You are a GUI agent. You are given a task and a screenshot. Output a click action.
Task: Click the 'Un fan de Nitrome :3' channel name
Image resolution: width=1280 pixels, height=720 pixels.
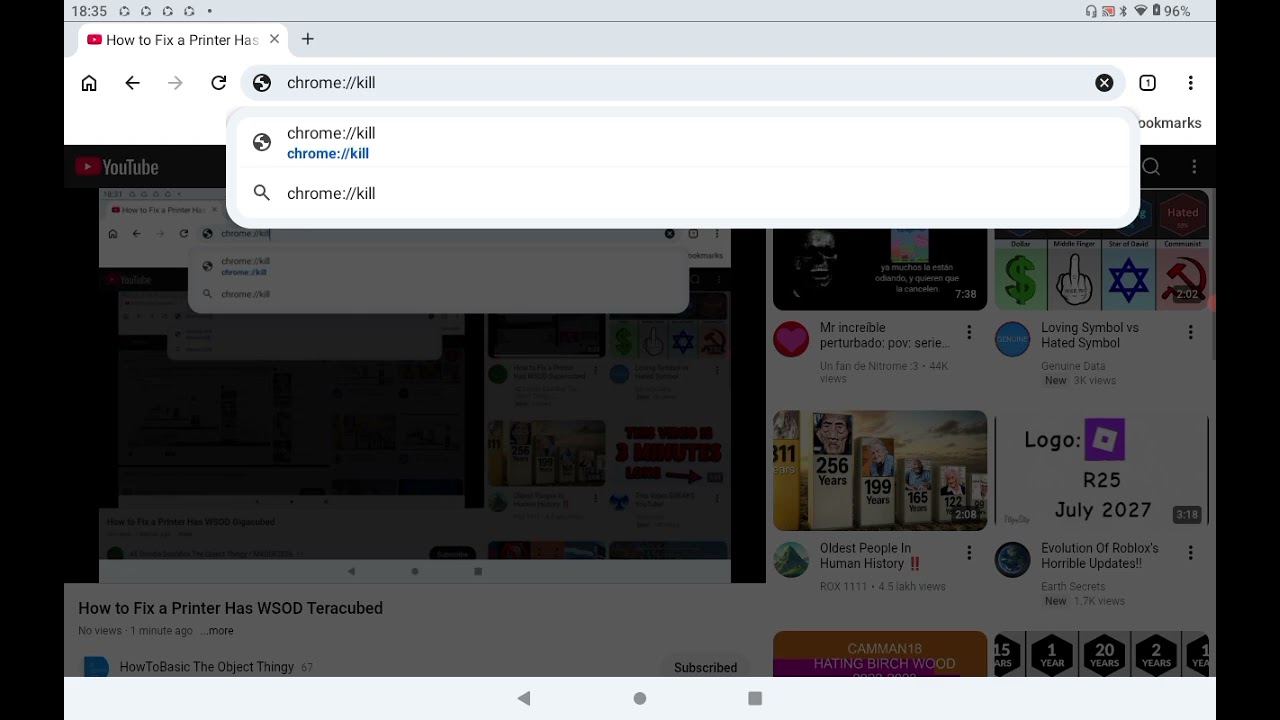[870, 366]
